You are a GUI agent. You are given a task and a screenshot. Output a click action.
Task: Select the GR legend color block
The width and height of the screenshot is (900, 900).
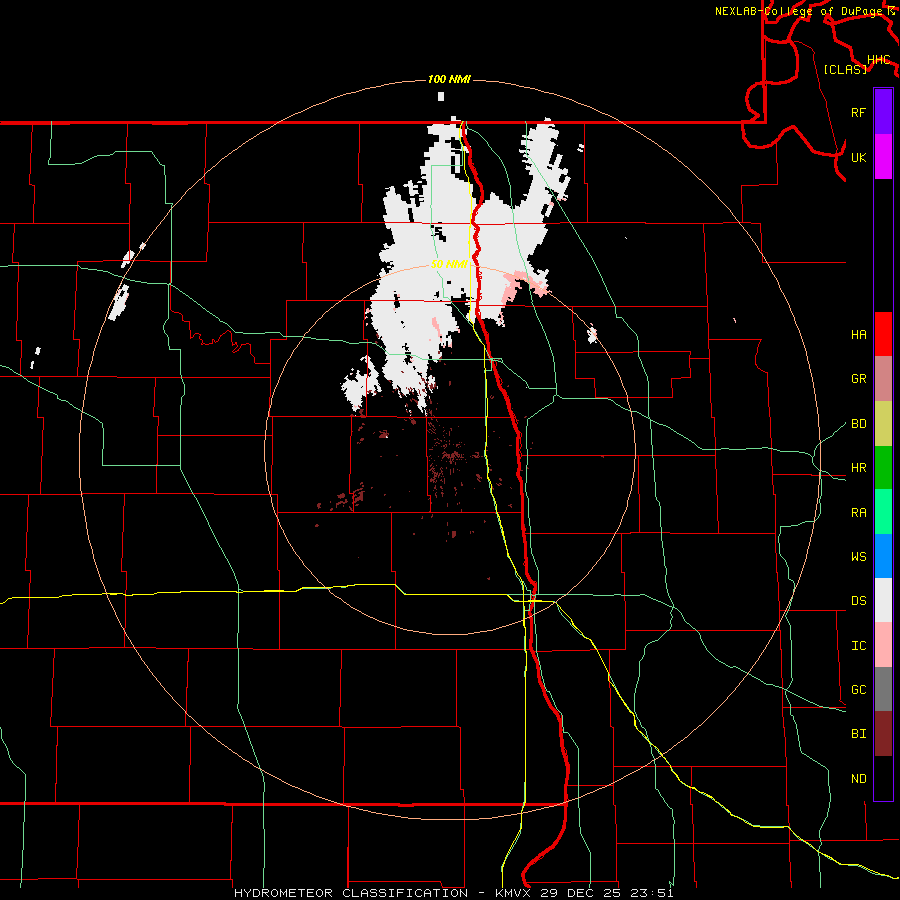click(883, 379)
